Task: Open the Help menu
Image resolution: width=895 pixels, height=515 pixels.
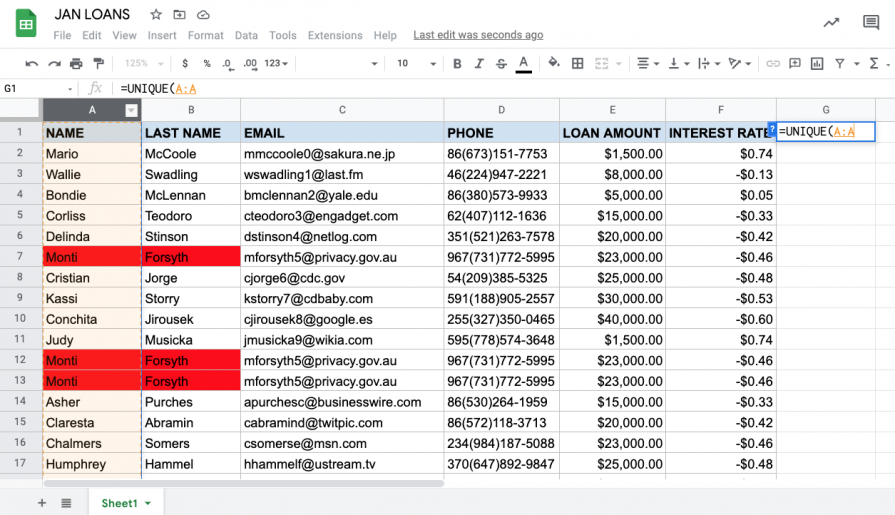Action: [385, 35]
